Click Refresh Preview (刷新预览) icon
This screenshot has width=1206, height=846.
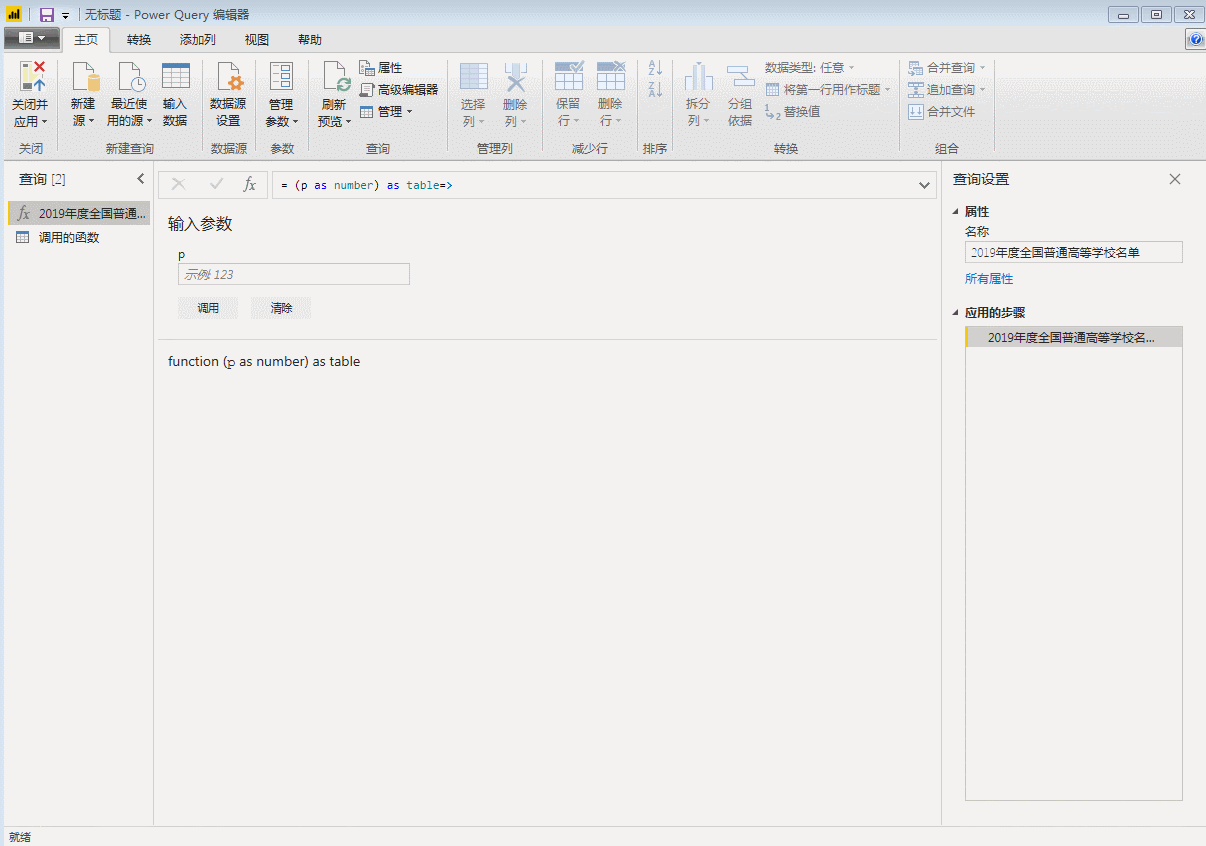[x=335, y=77]
